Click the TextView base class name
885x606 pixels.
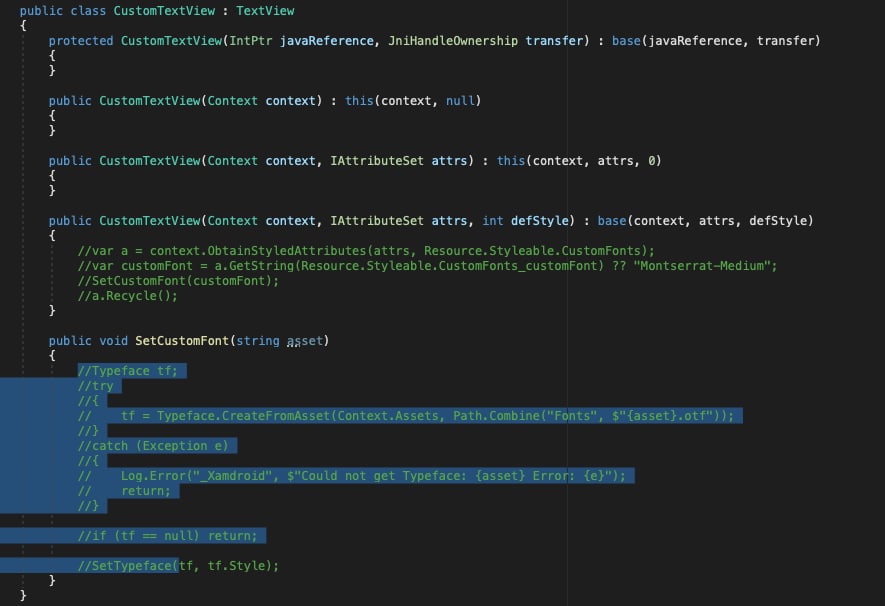(x=265, y=11)
